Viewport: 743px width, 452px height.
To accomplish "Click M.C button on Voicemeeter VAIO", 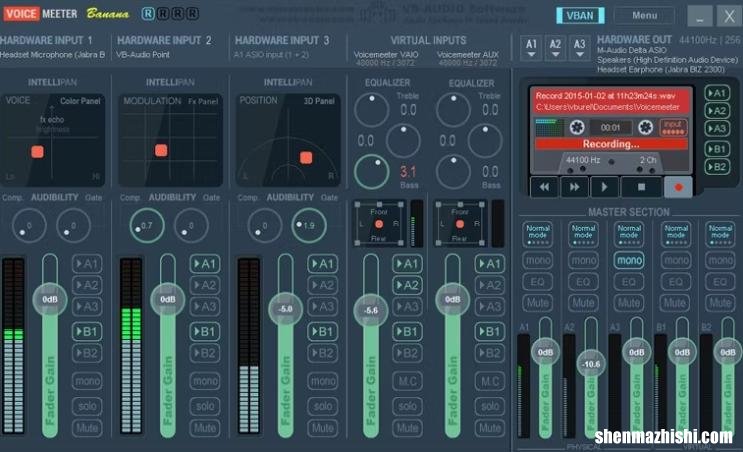I will click(407, 381).
